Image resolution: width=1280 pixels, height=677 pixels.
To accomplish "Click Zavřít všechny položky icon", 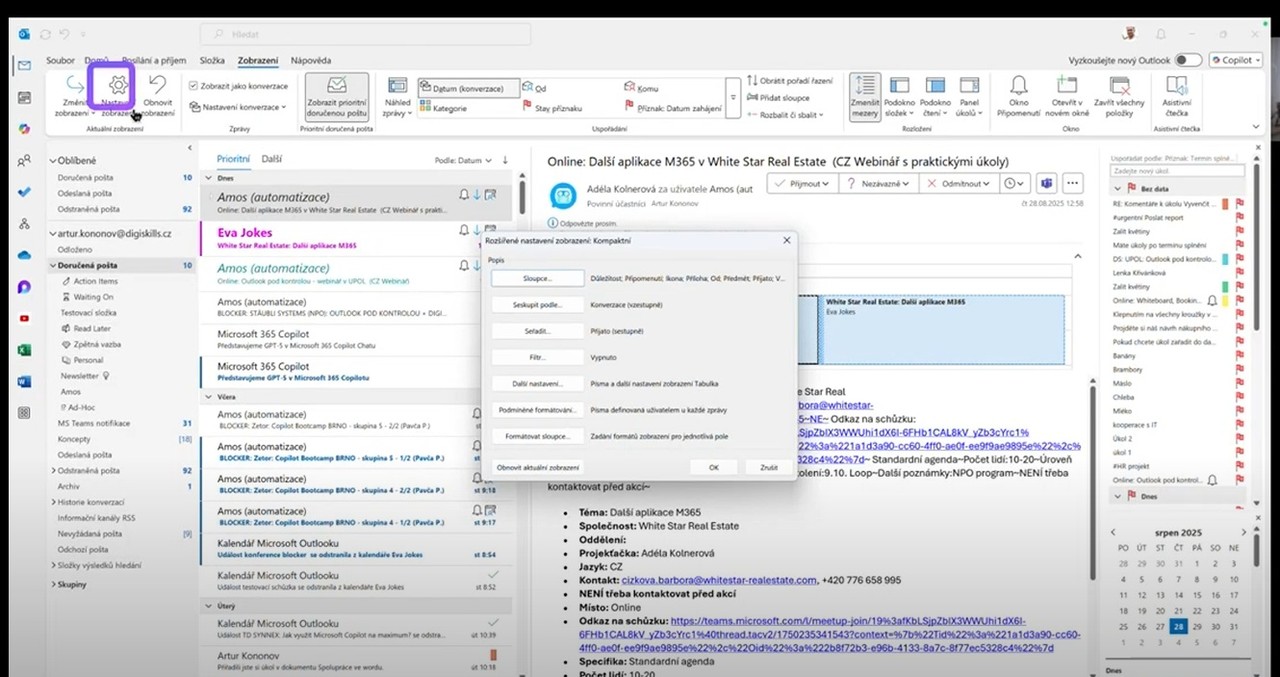I will 1118,86.
